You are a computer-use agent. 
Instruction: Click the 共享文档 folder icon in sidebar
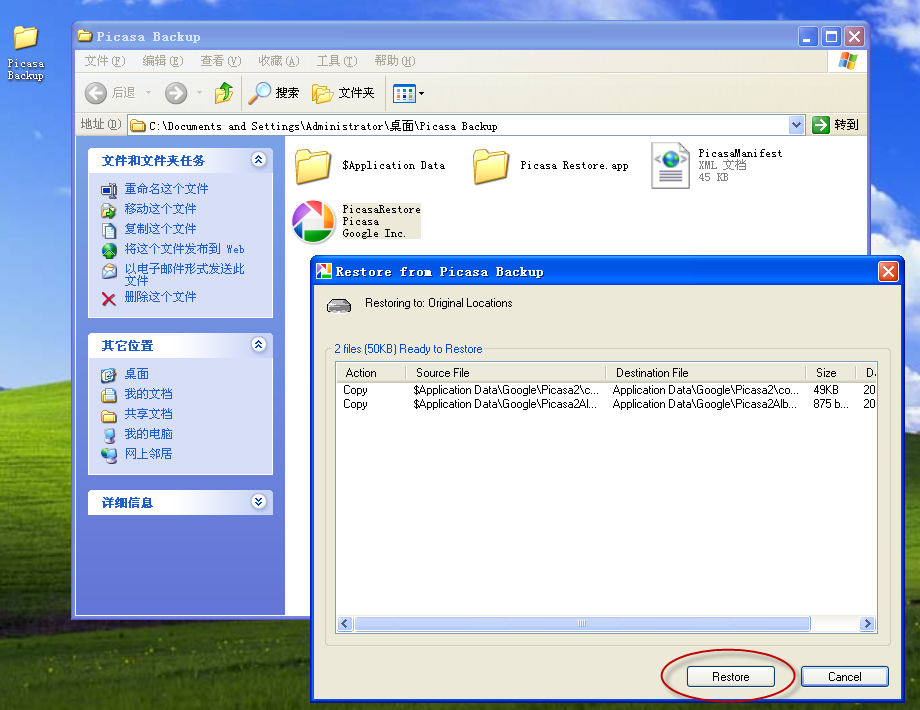click(x=109, y=415)
